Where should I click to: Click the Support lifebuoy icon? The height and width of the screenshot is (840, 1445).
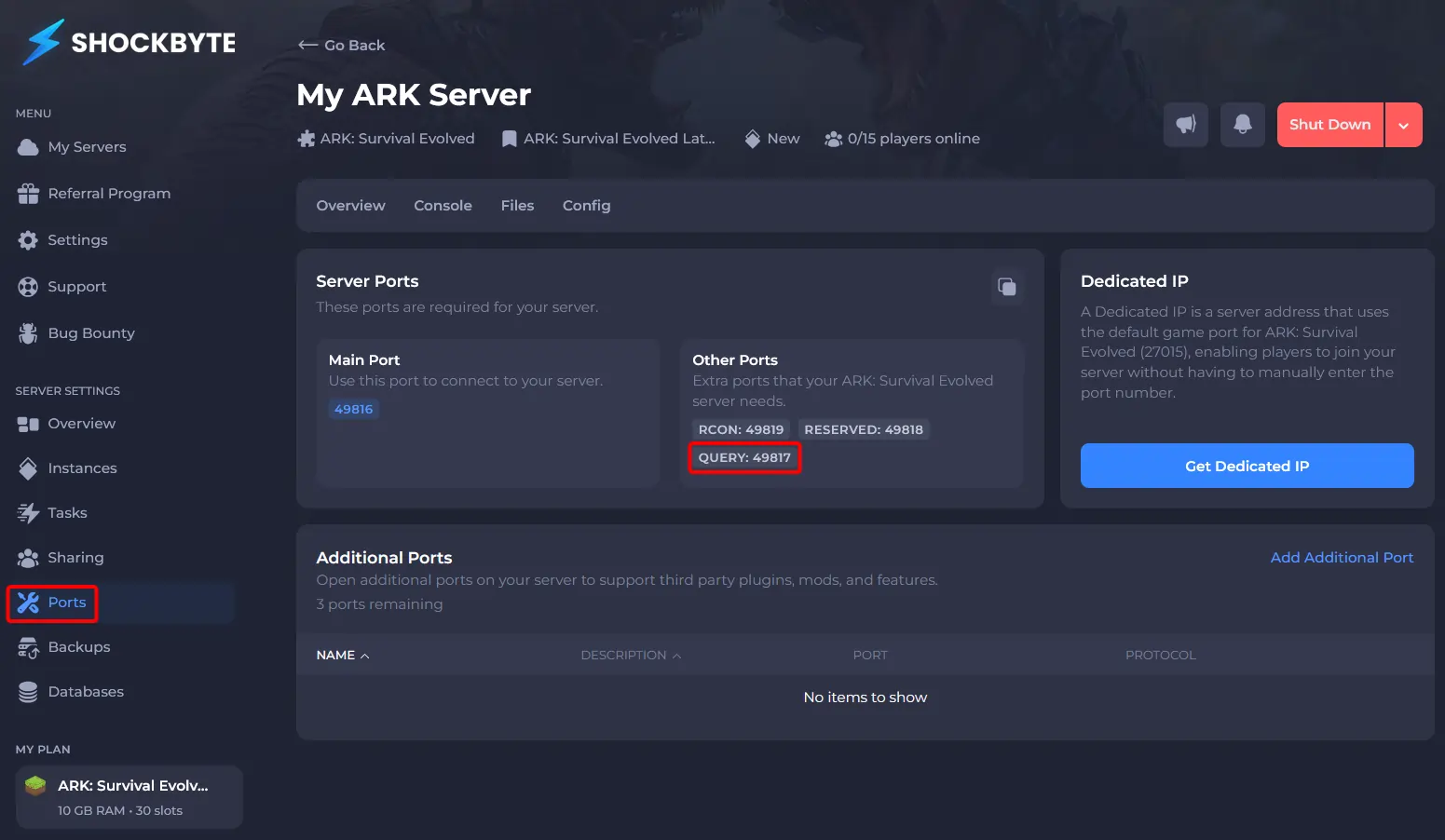click(x=28, y=287)
